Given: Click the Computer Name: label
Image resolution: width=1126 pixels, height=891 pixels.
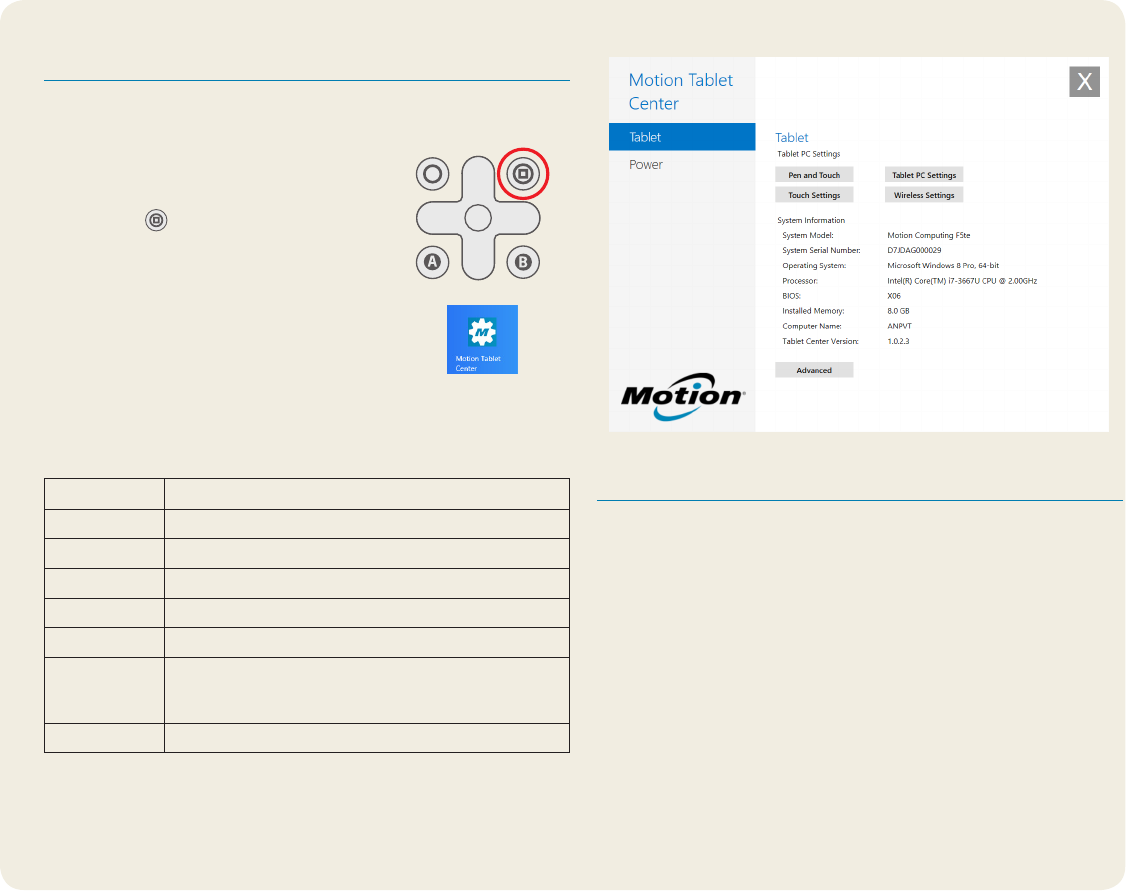Looking at the screenshot, I should pos(812,326).
